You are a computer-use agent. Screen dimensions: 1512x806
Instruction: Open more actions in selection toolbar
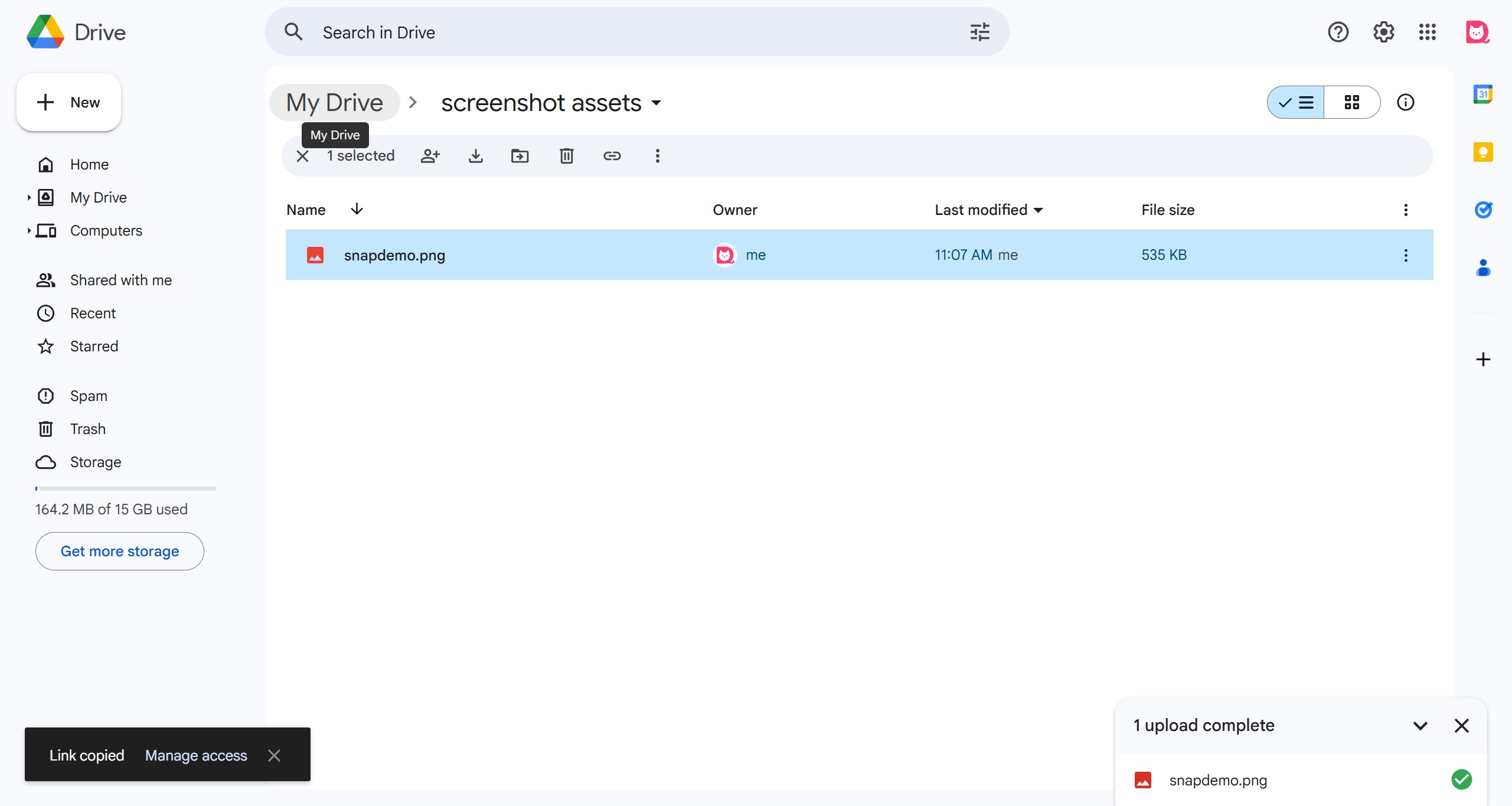click(x=657, y=156)
